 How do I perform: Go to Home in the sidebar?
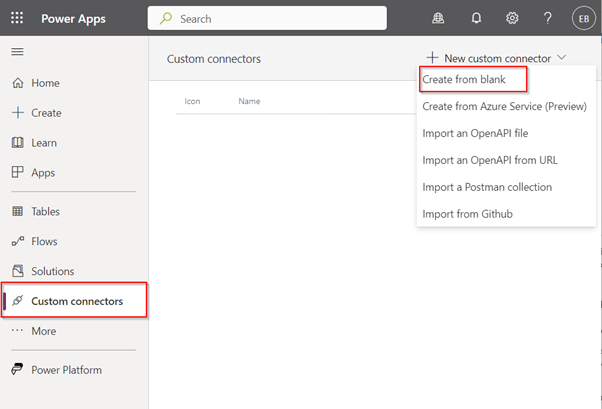[x=45, y=83]
